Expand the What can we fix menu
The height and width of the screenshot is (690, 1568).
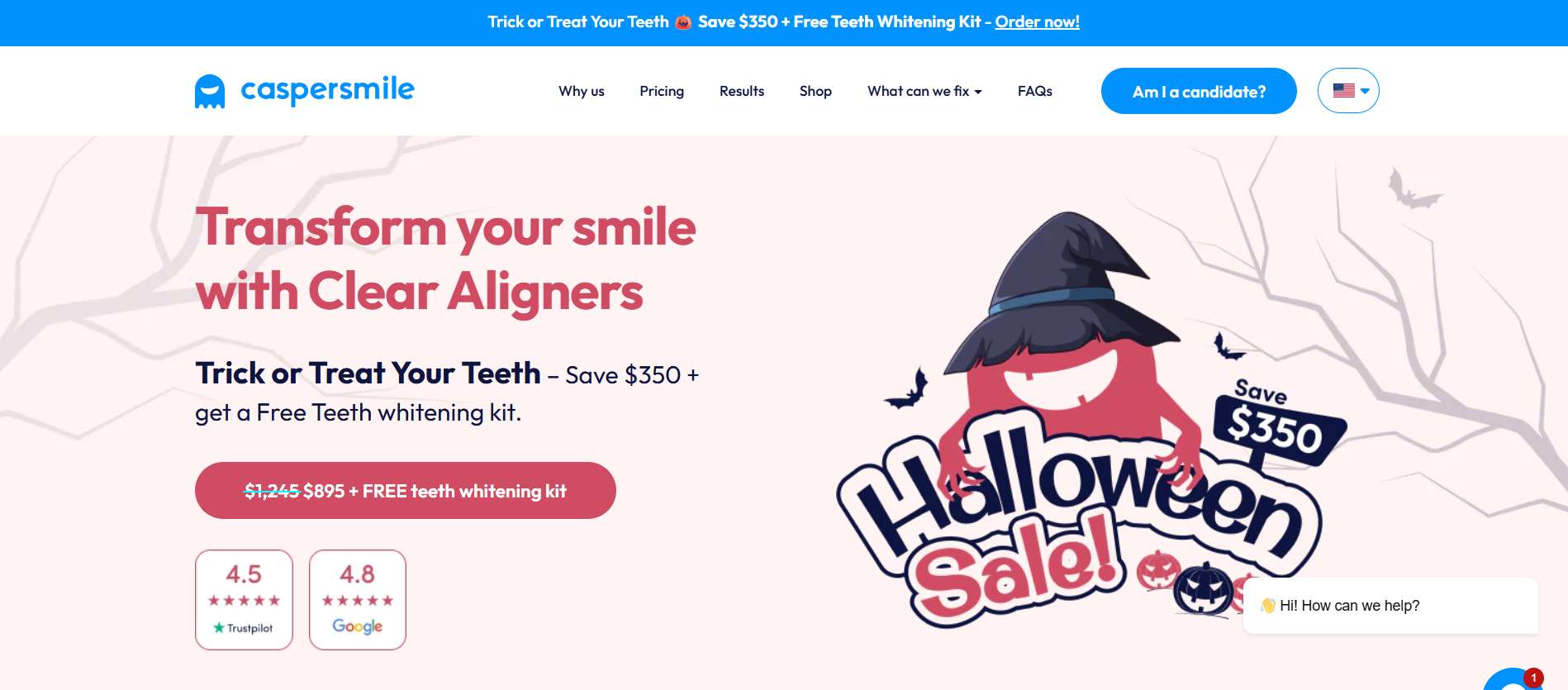(924, 91)
